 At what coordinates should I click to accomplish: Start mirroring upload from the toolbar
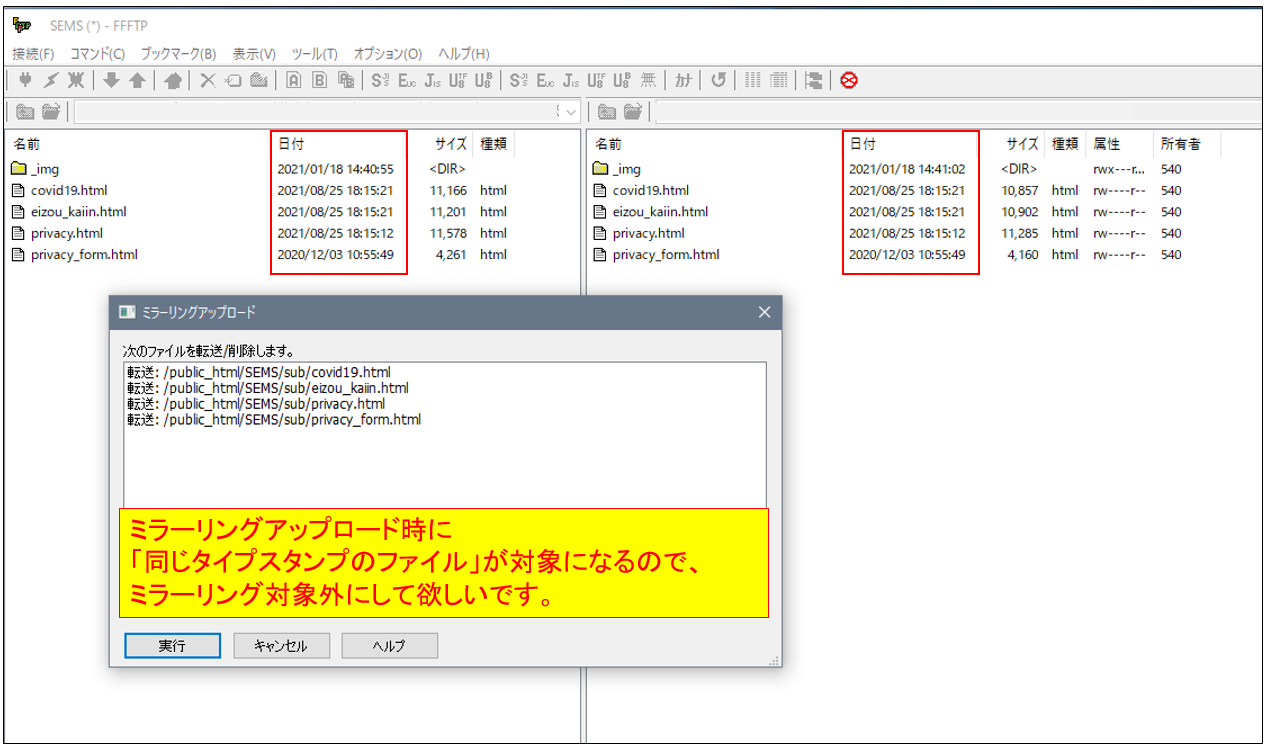[x=172, y=80]
